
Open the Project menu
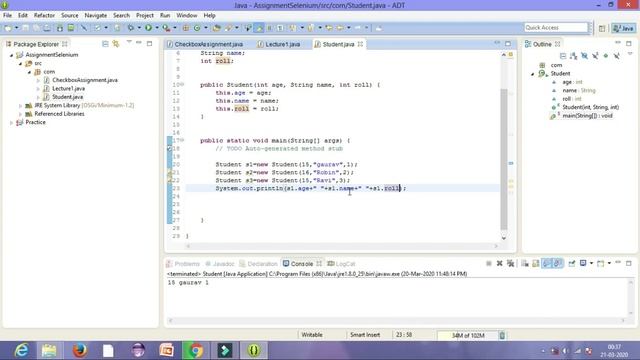pyautogui.click(x=145, y=15)
